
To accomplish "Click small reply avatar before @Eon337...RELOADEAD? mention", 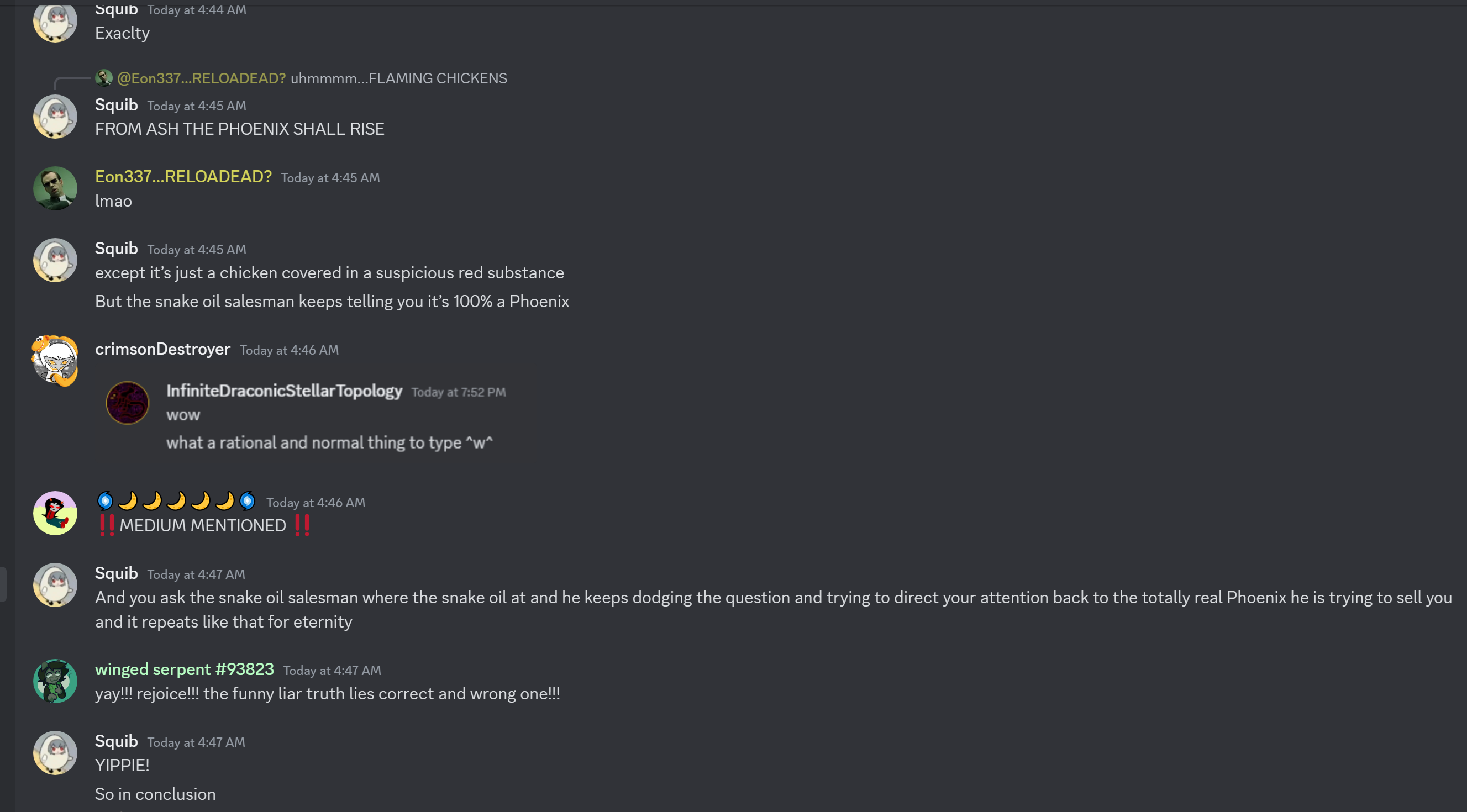I will tap(103, 78).
